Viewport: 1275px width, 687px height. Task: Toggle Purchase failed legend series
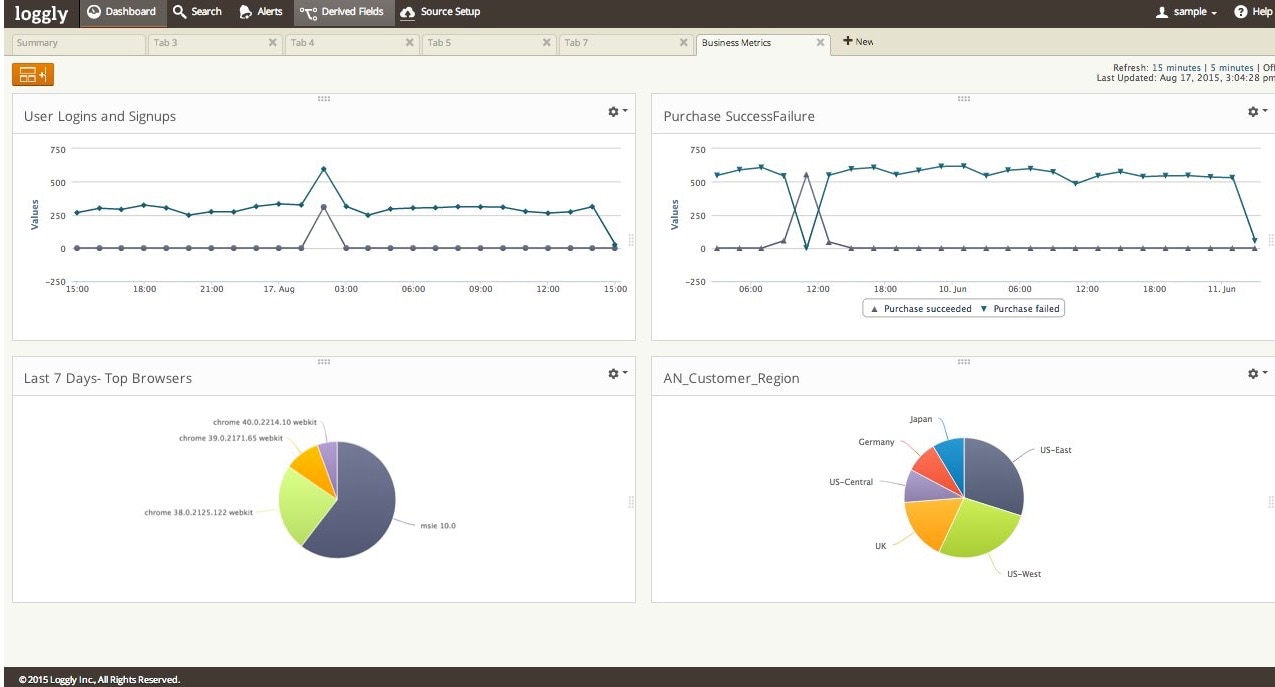click(x=1020, y=309)
